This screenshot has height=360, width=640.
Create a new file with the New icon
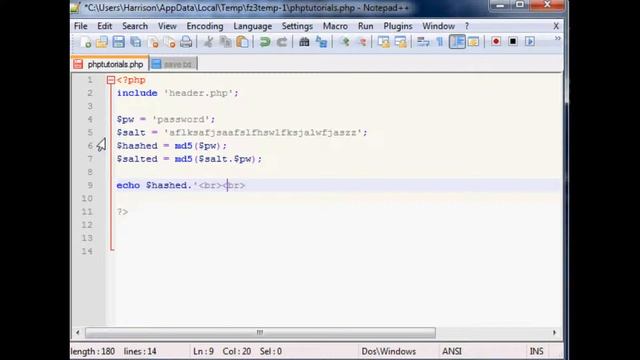pyautogui.click(x=85, y=42)
